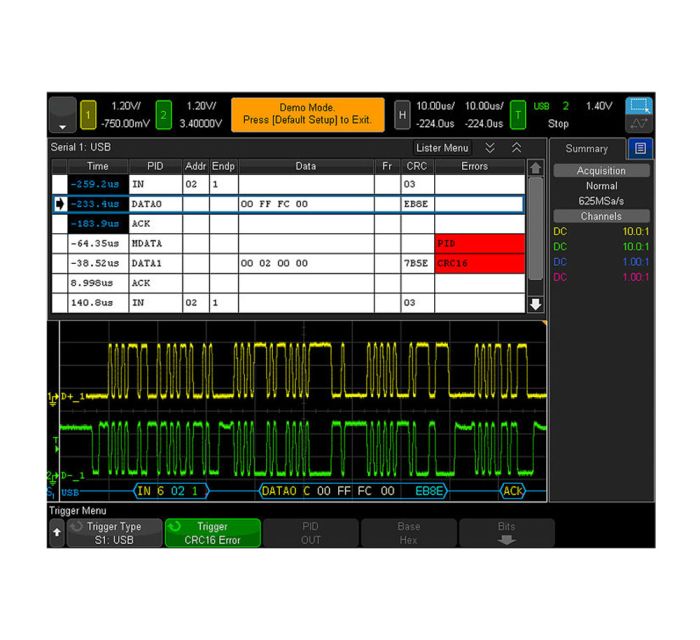The width and height of the screenshot is (700, 640).
Task: Click data cell 00 02 00 00
Action: [306, 263]
